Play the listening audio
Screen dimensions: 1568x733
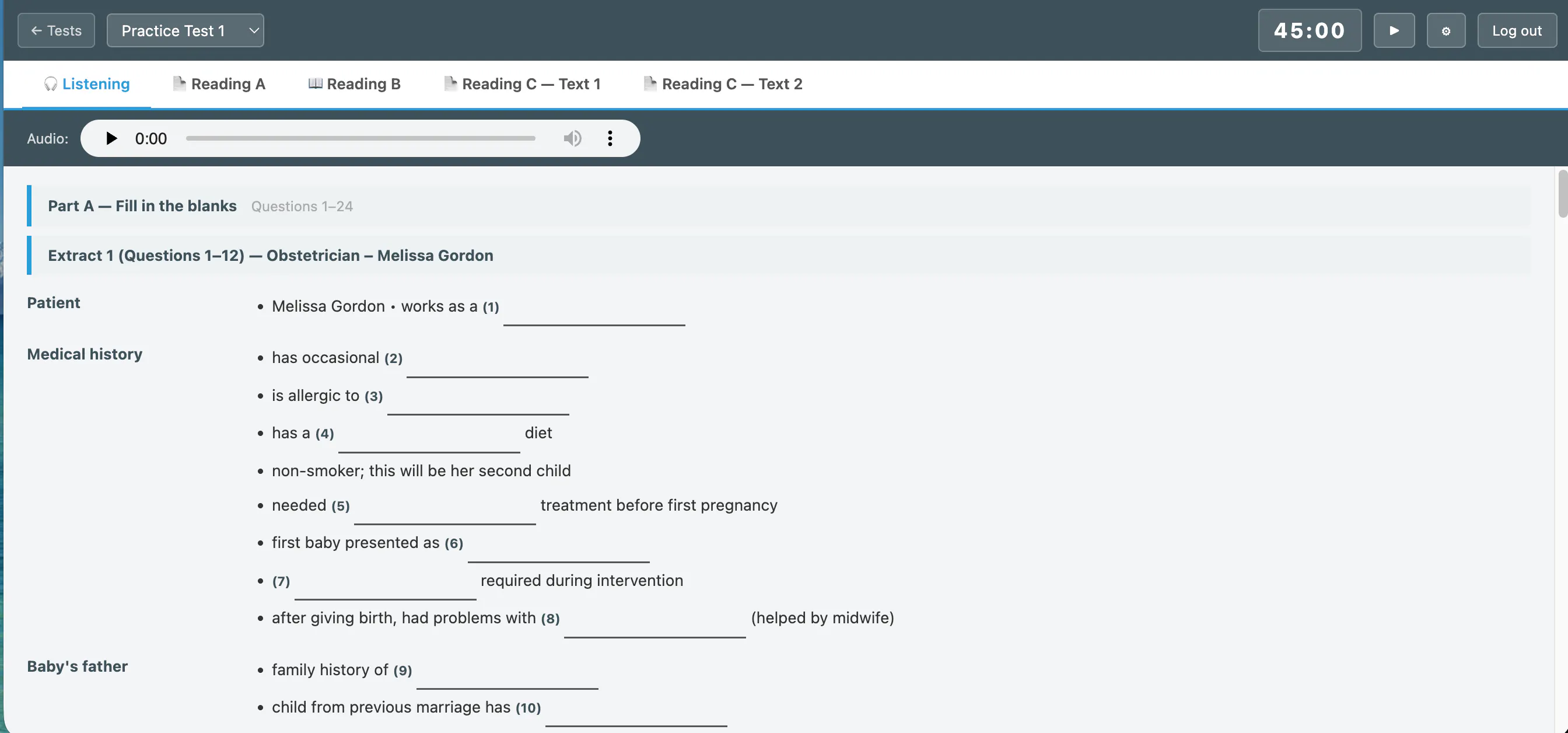pyautogui.click(x=111, y=139)
